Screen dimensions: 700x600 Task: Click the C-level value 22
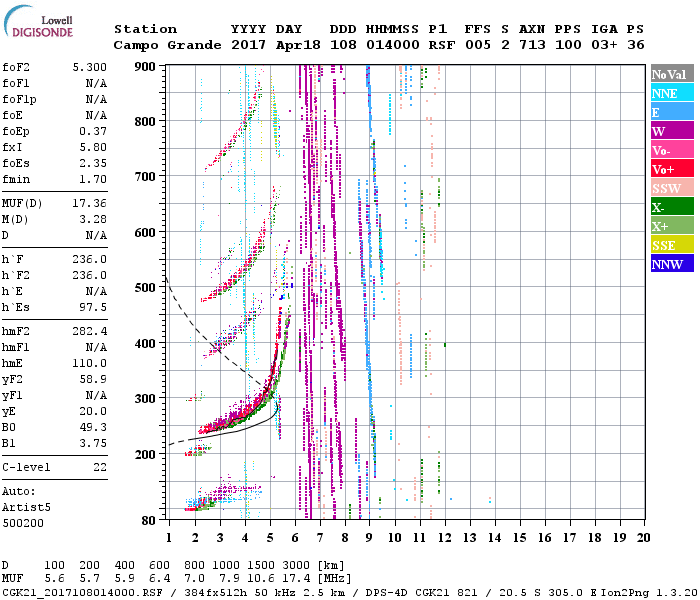pyautogui.click(x=100, y=467)
